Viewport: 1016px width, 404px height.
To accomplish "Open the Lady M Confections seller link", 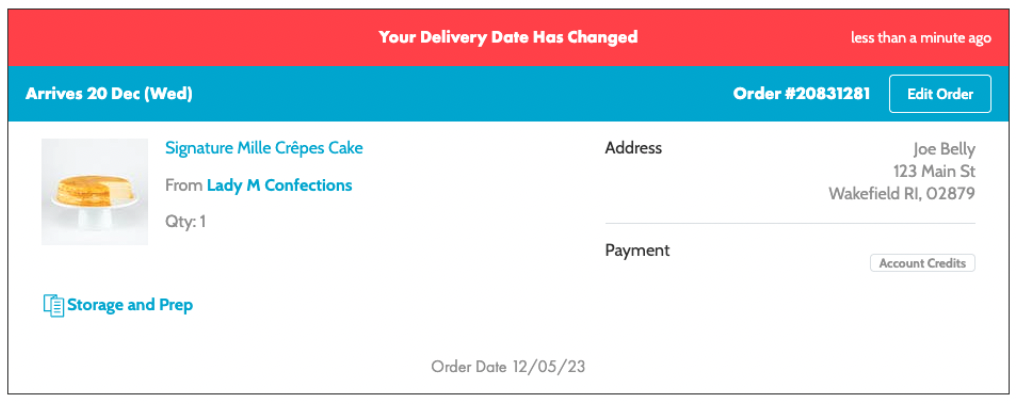I will (279, 185).
